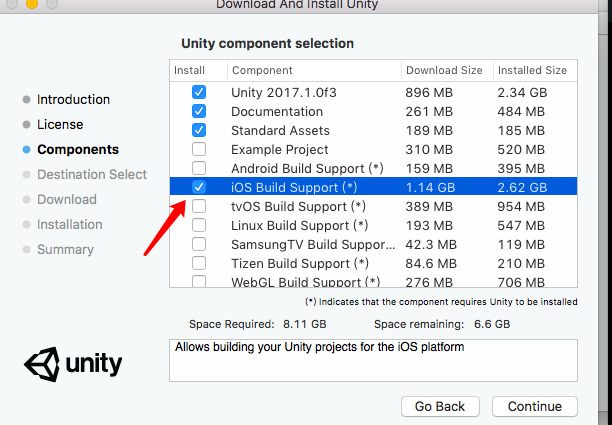Select the License step in sidebar
This screenshot has height=425, width=612.
60,125
